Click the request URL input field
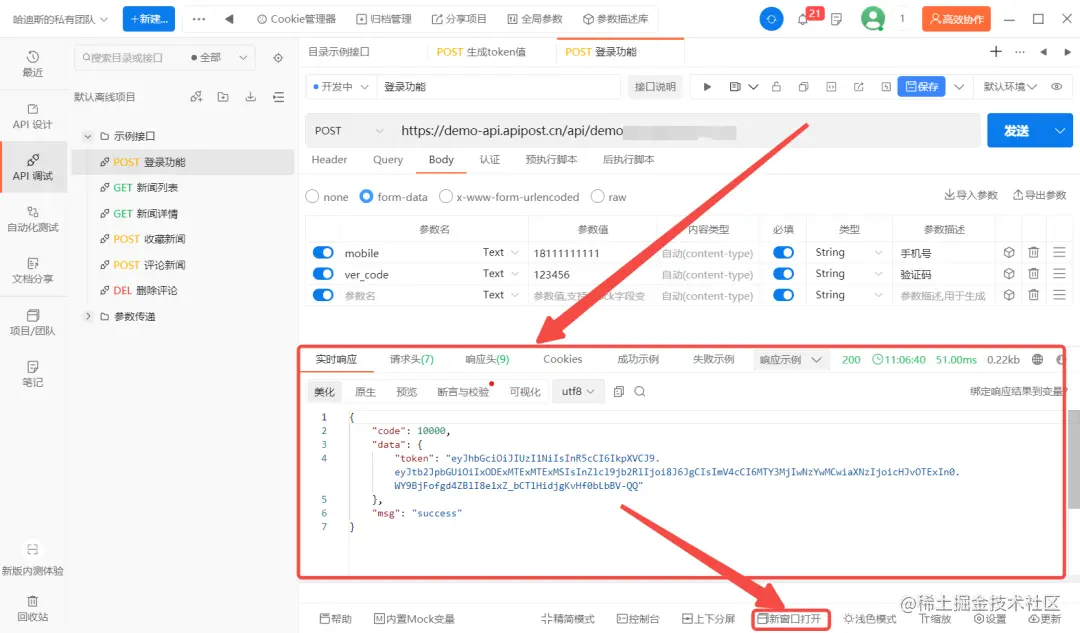1080x633 pixels. click(x=685, y=131)
